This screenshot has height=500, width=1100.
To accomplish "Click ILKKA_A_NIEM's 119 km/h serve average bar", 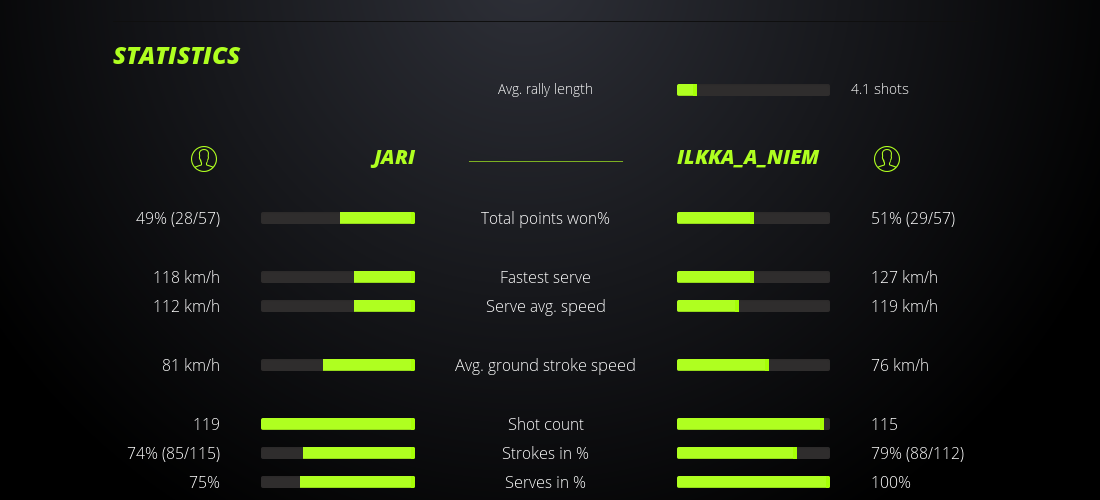I will click(753, 306).
